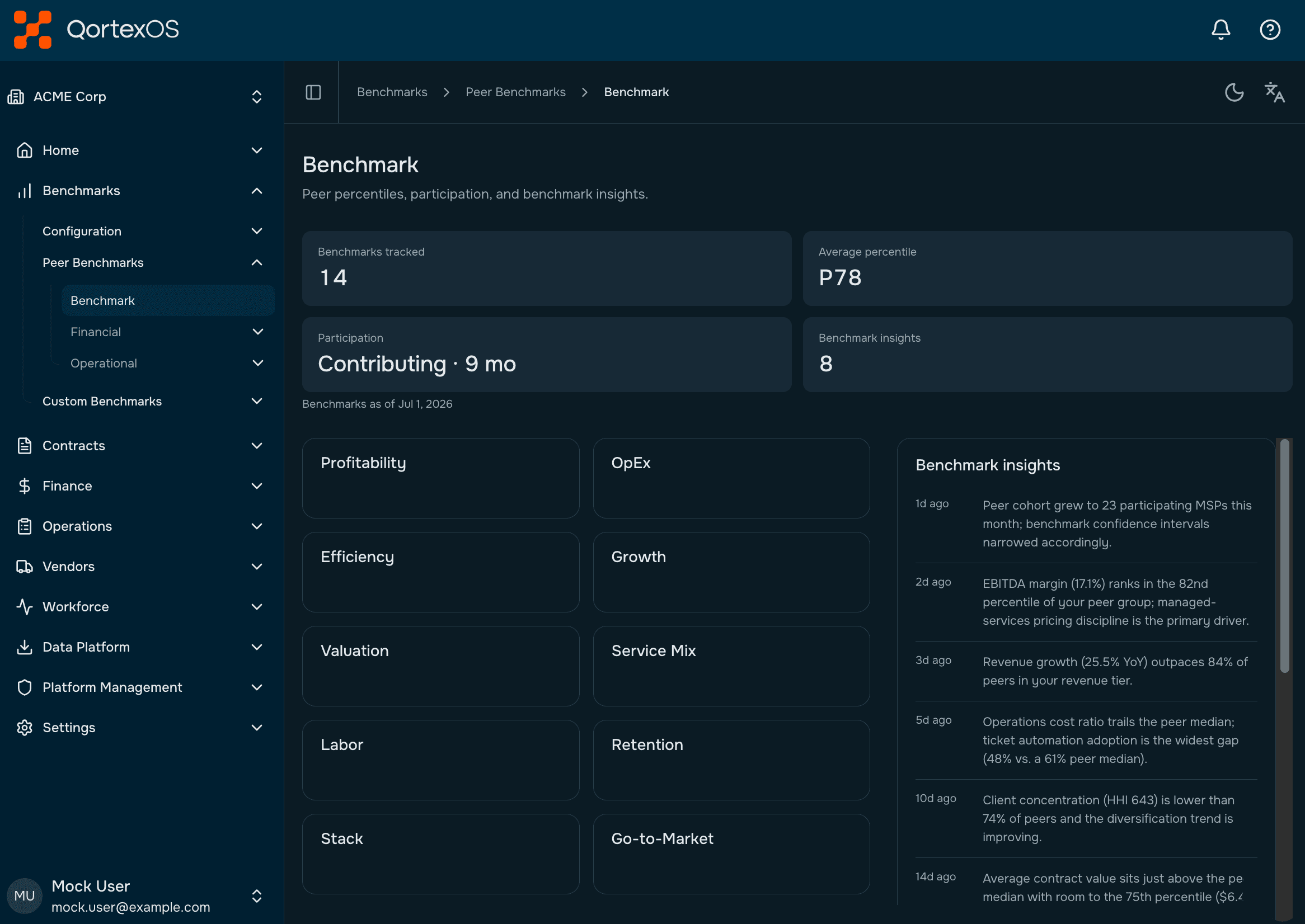The width and height of the screenshot is (1305, 924).
Task: Open the Growth benchmark card
Action: pos(731,572)
